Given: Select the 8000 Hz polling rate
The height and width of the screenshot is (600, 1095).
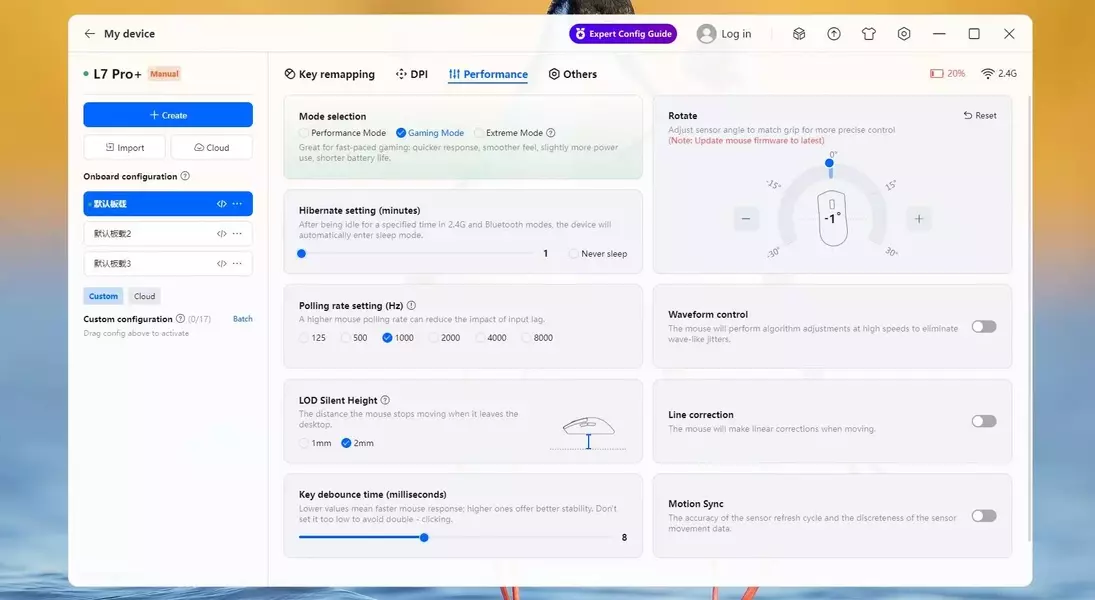Looking at the screenshot, I should [x=527, y=338].
